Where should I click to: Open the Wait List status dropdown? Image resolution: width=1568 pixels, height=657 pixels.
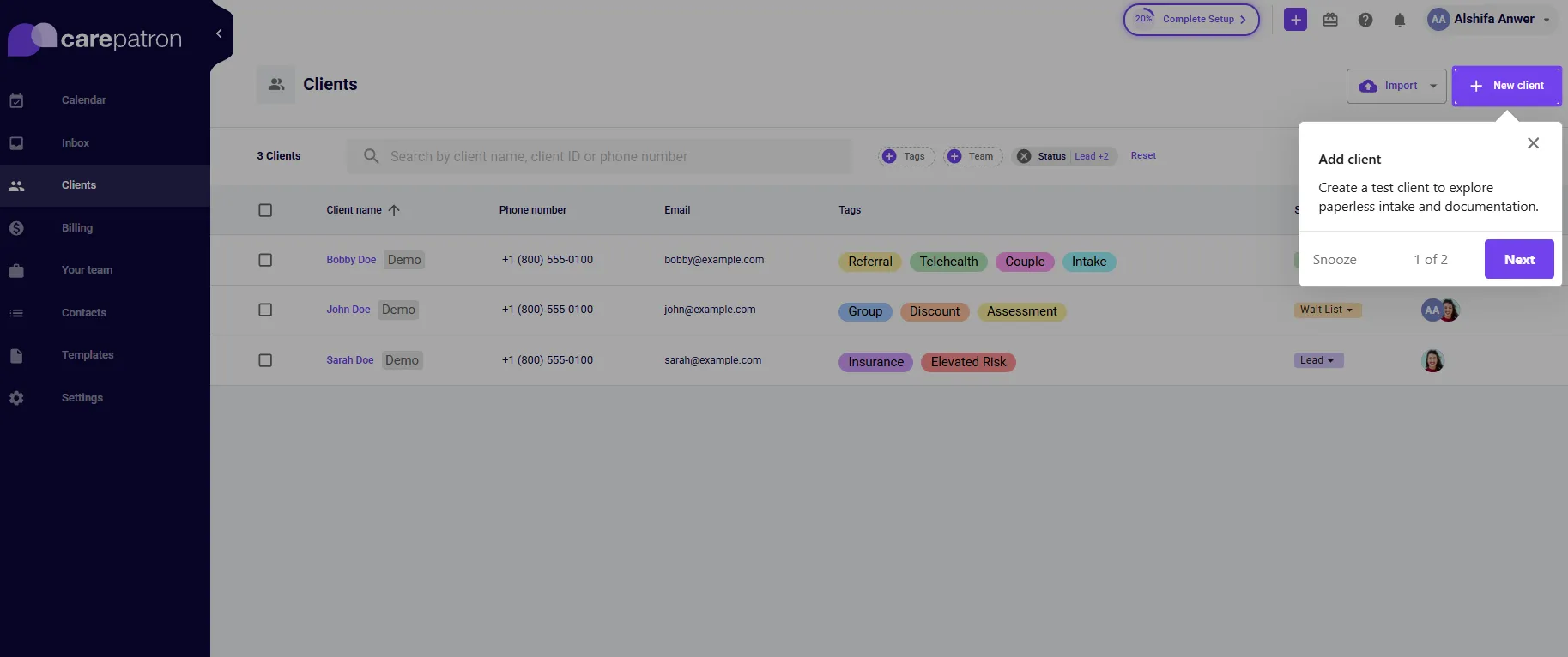(x=1327, y=310)
